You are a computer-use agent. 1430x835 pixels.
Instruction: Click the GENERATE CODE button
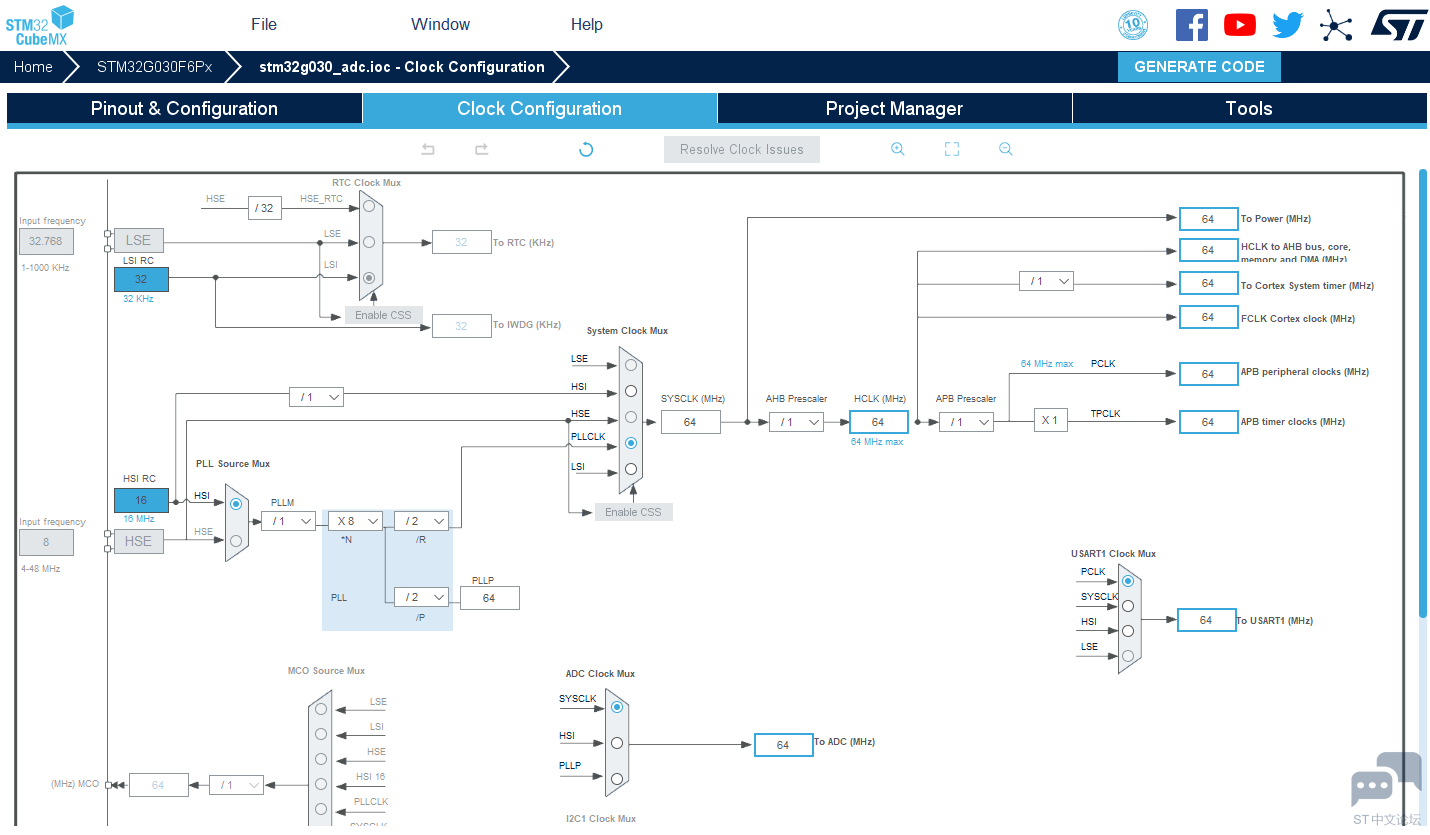[x=1199, y=67]
